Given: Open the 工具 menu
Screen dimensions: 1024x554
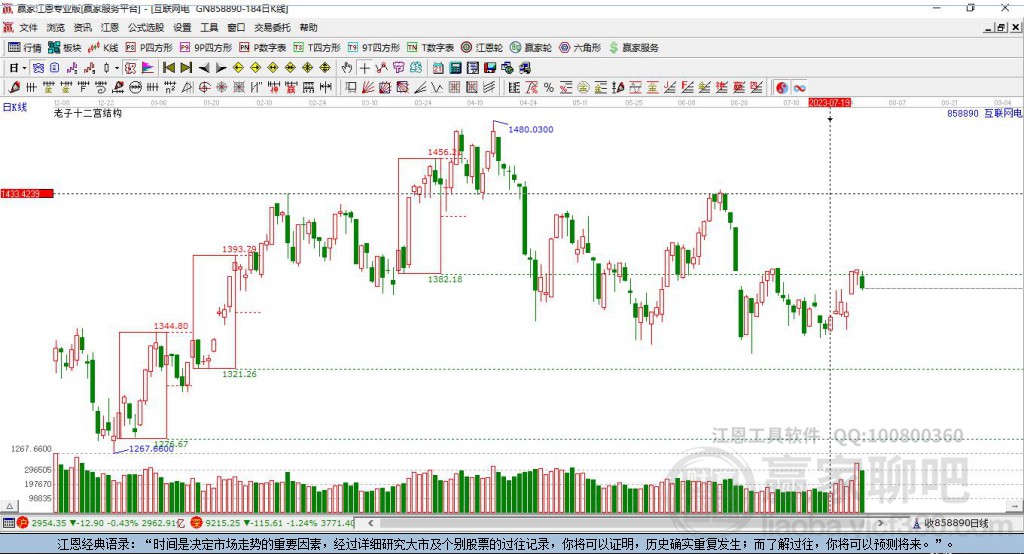Looking at the screenshot, I should pos(209,27).
